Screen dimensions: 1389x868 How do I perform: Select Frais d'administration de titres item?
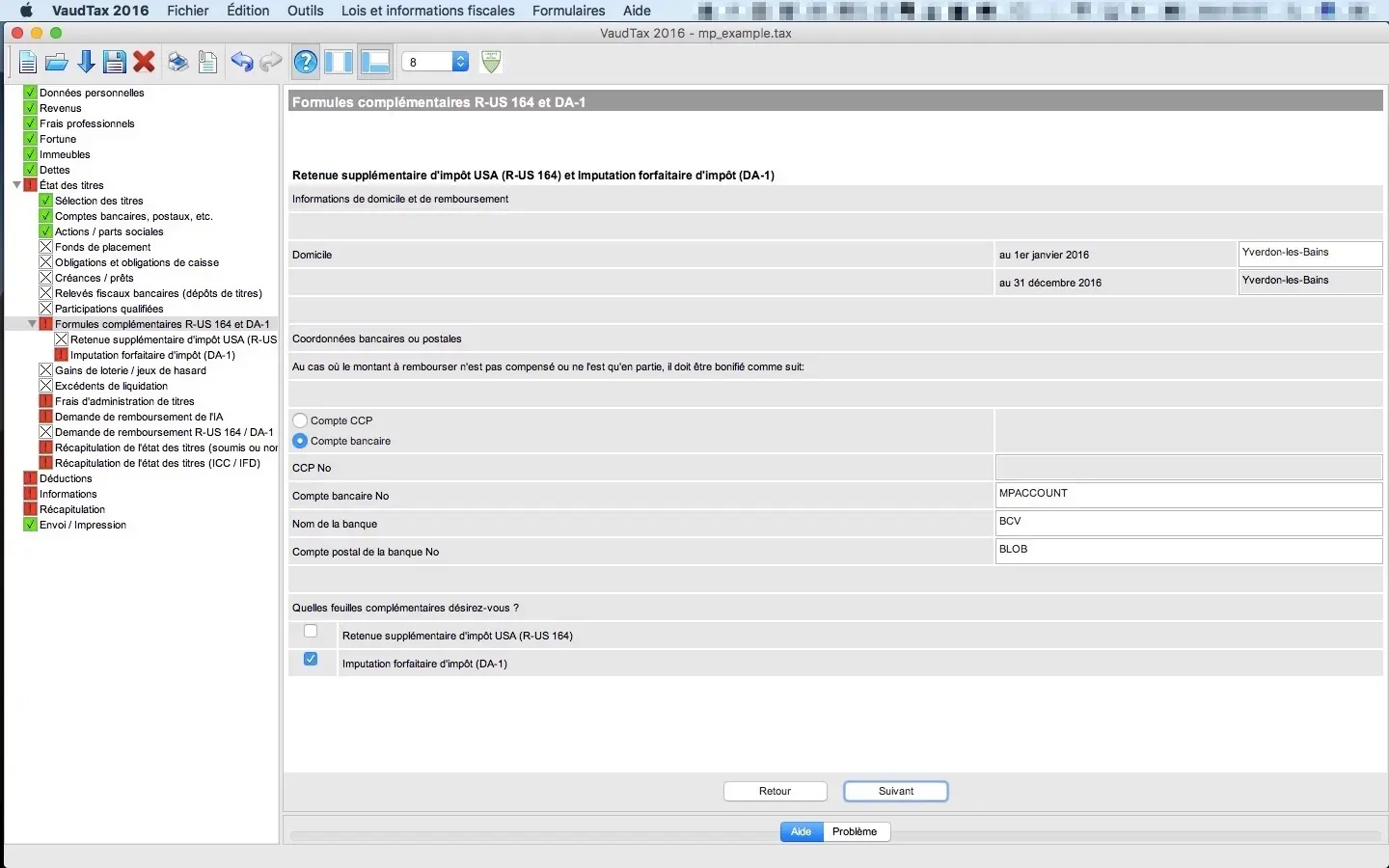coord(124,401)
